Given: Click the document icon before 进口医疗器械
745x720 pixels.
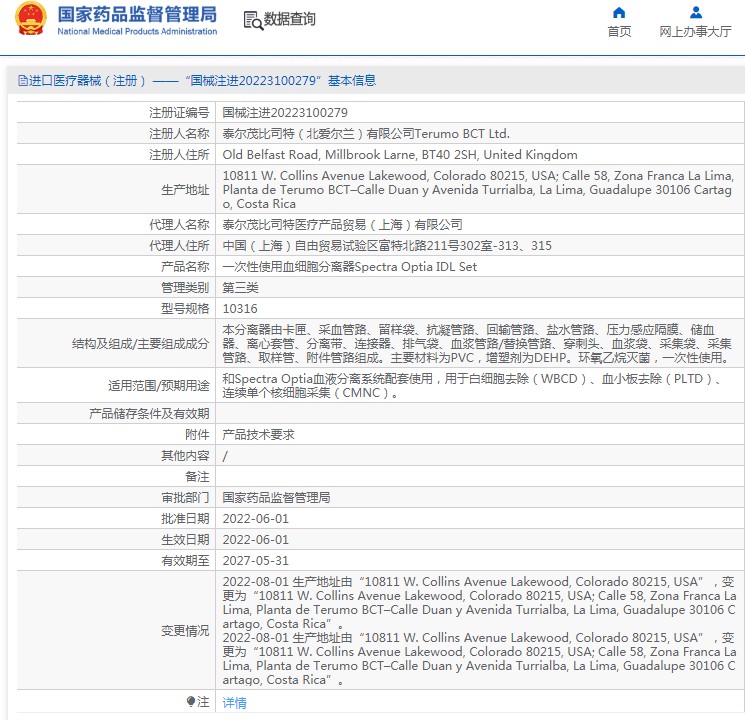Looking at the screenshot, I should pos(22,80).
